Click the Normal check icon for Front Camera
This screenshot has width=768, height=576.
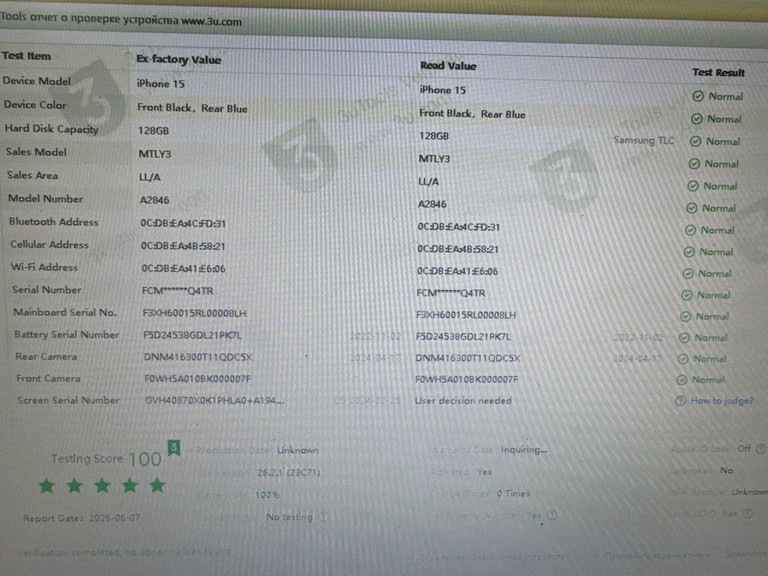[681, 380]
